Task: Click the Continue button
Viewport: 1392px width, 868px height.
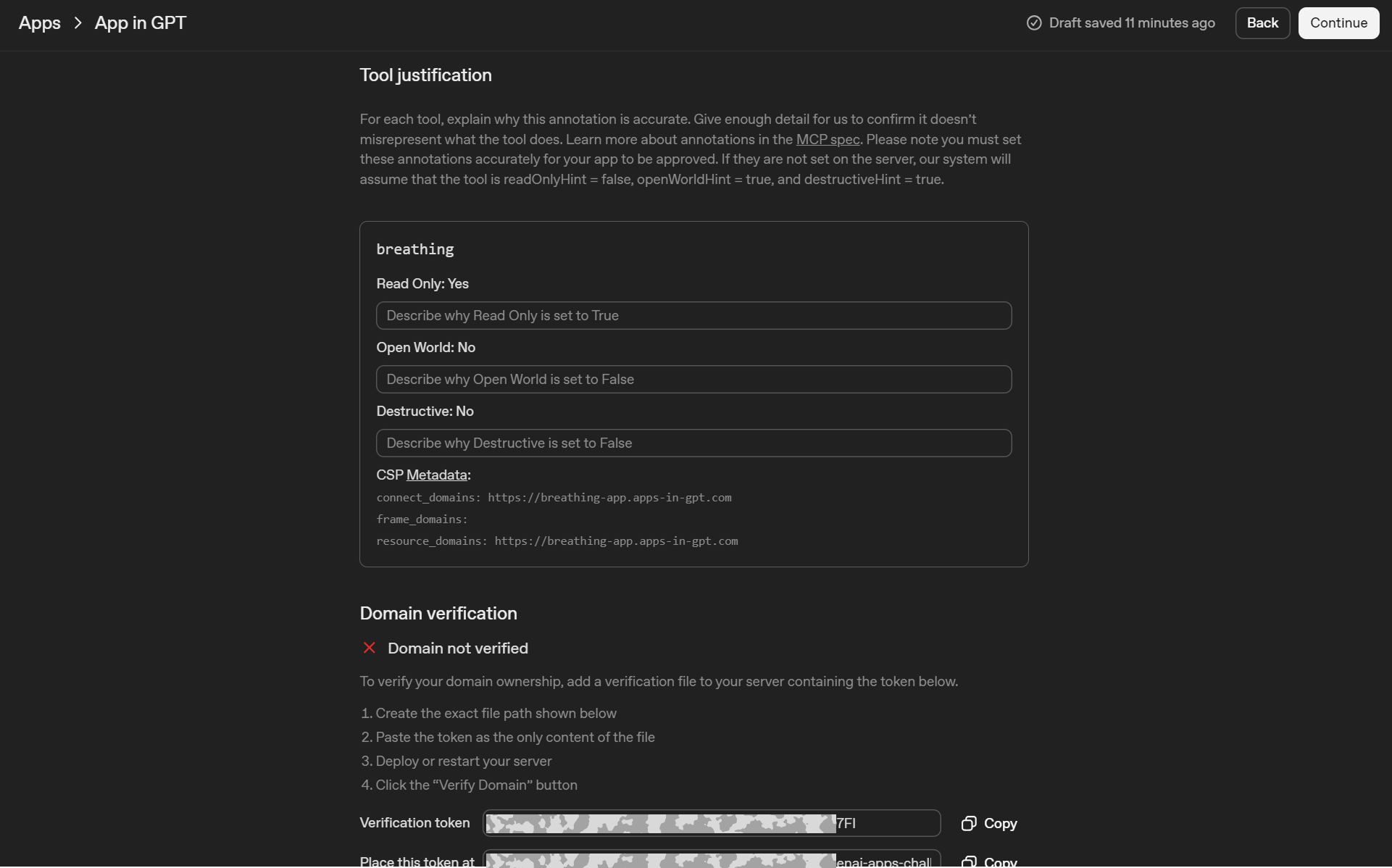Action: [x=1338, y=22]
